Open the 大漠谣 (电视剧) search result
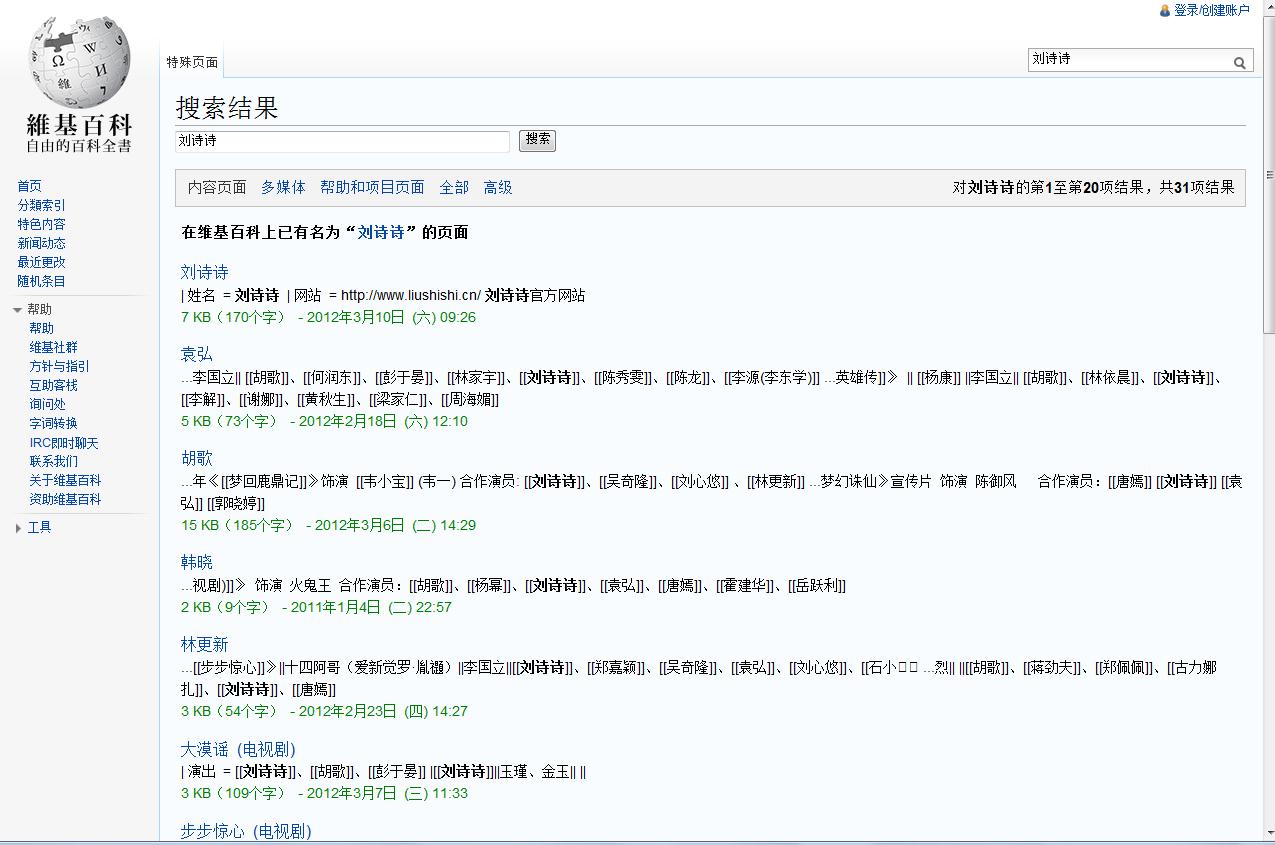1275x845 pixels. [238, 749]
